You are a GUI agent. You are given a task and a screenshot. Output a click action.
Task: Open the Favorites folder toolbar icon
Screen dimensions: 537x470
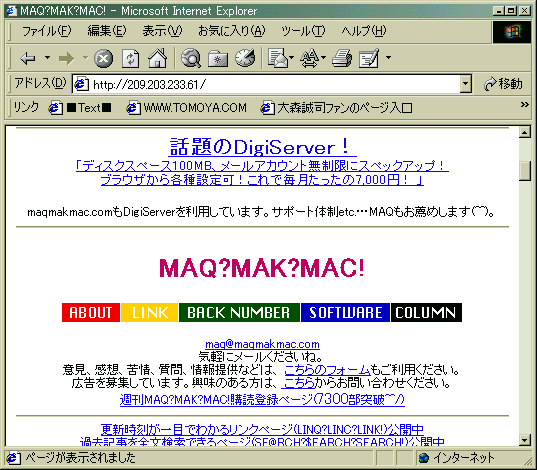point(218,59)
